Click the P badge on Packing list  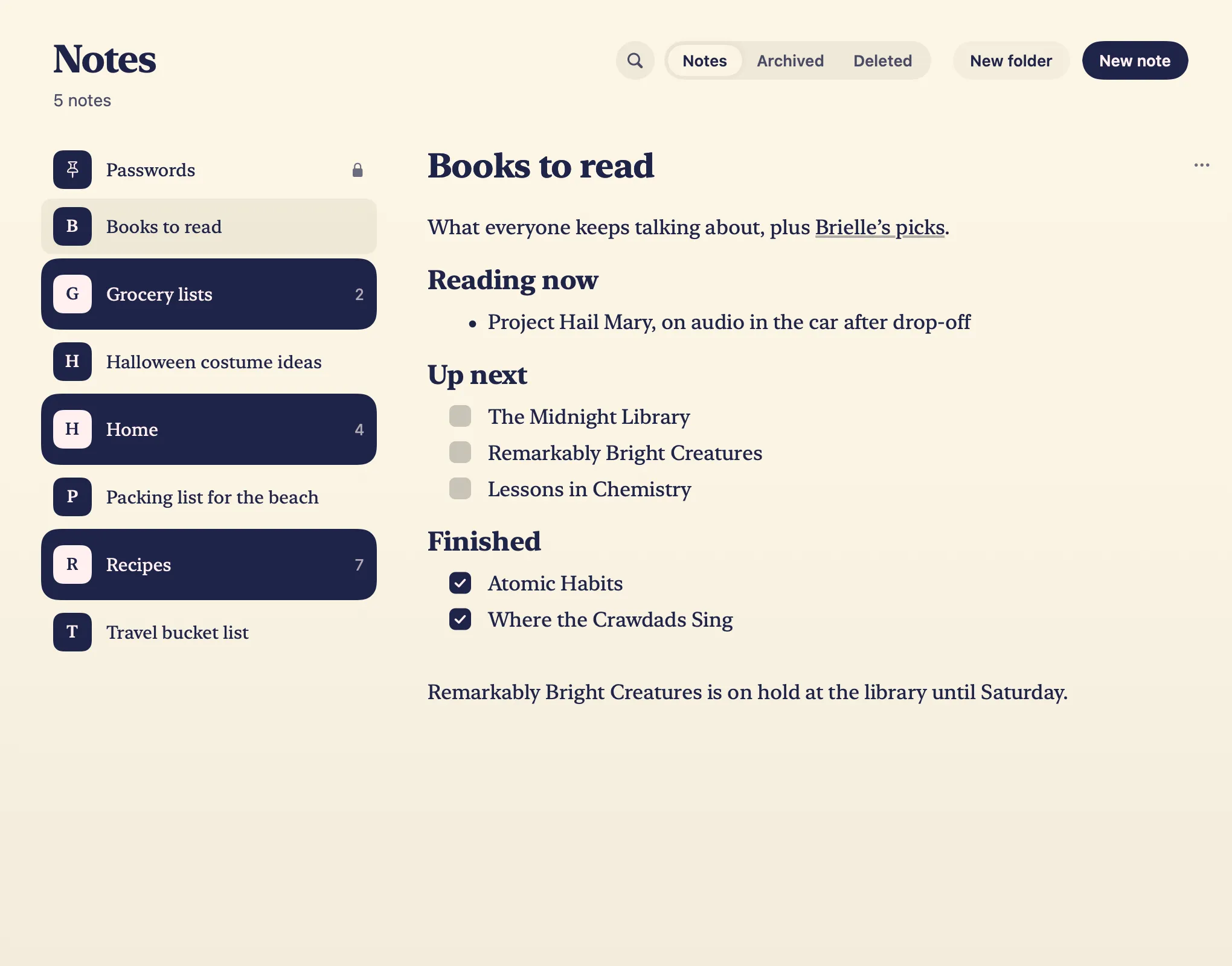pos(72,497)
